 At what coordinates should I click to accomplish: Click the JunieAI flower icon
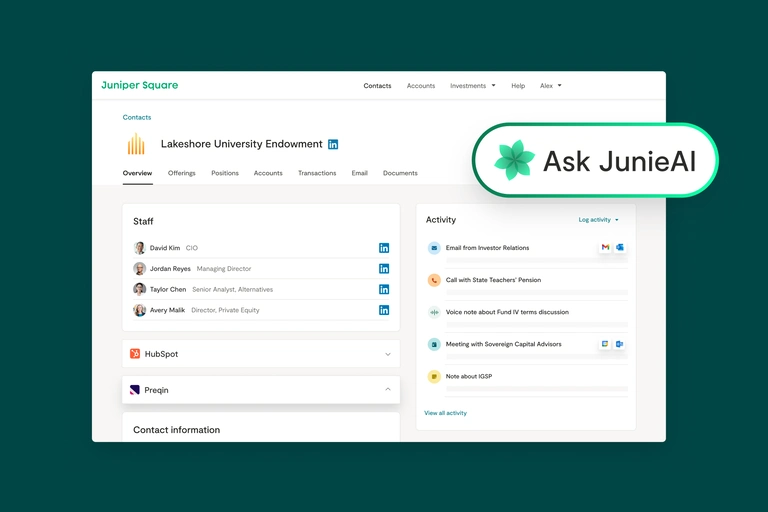click(514, 160)
